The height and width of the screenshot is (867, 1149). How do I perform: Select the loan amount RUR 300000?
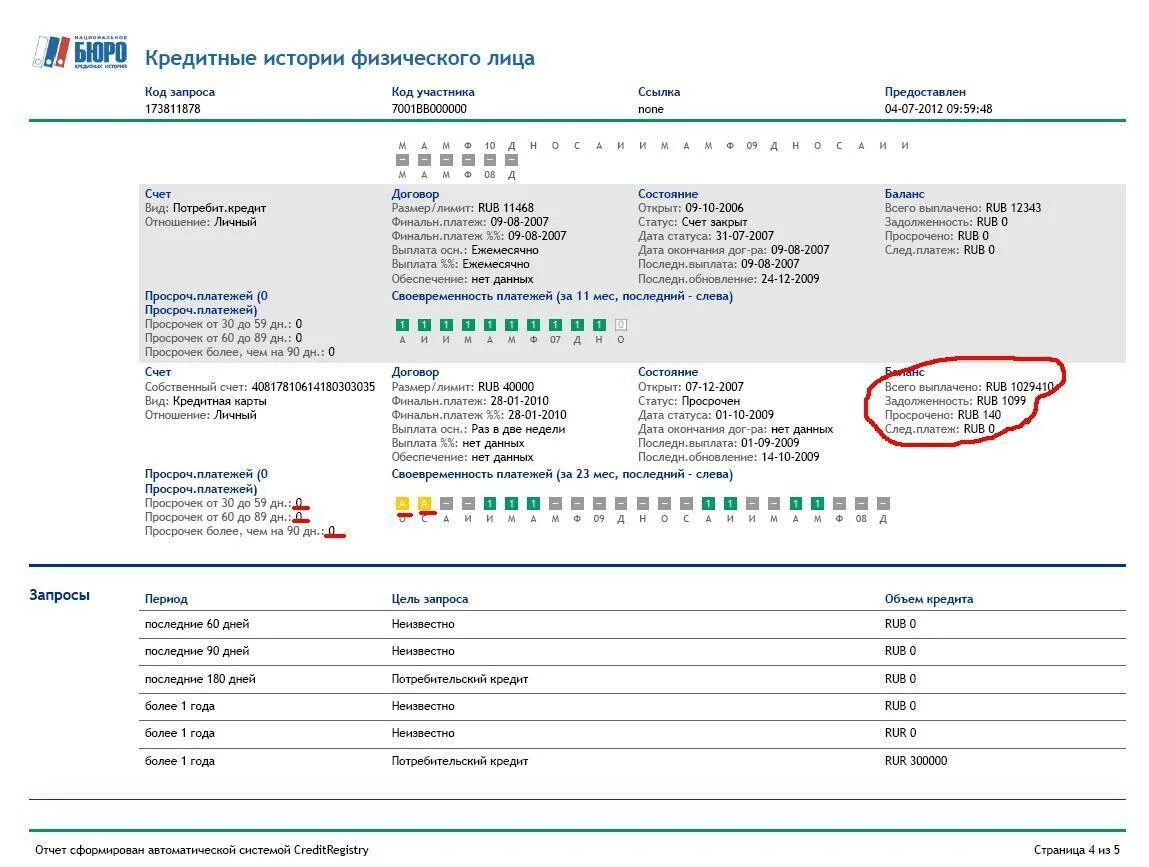[915, 761]
